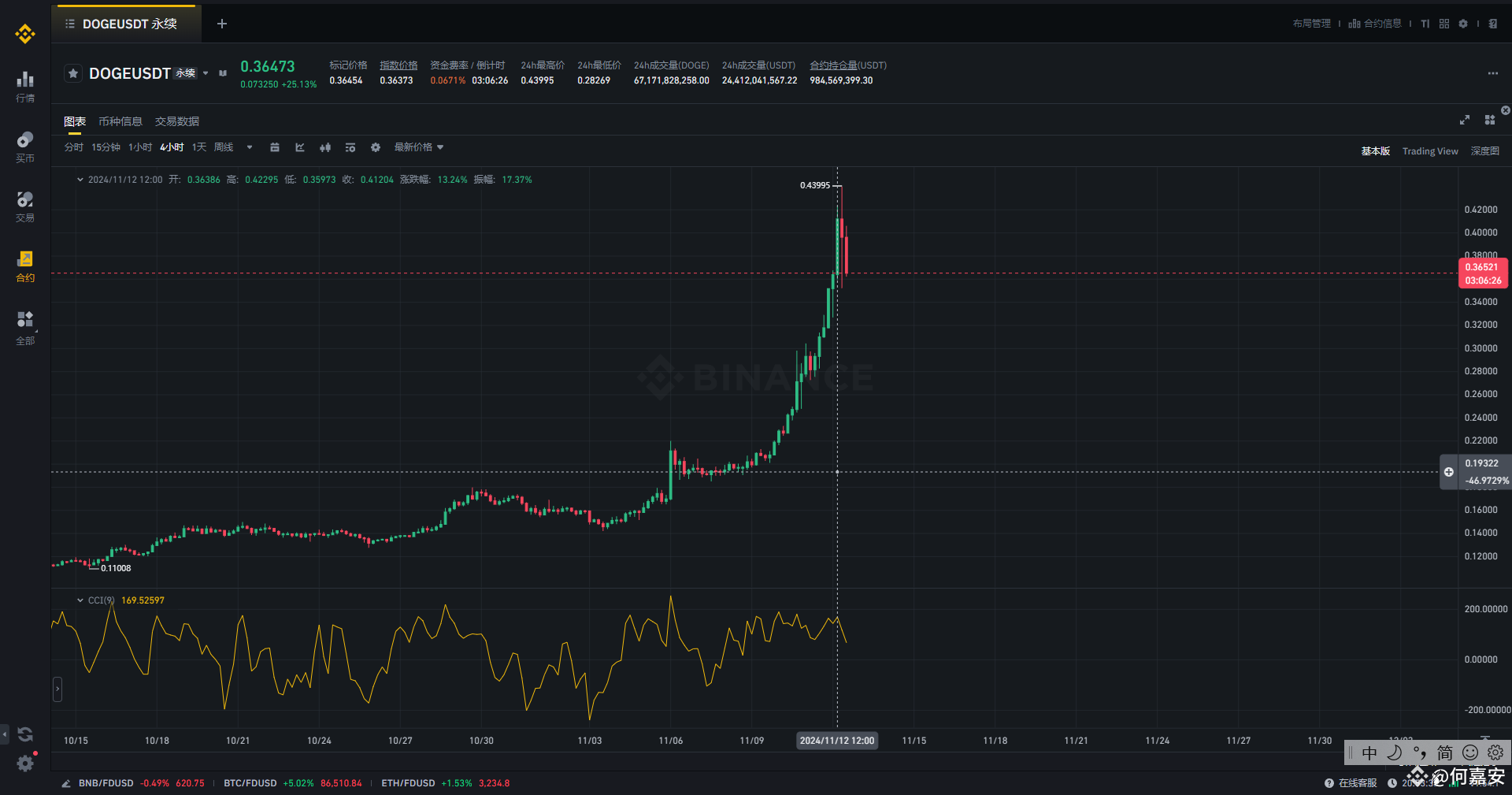This screenshot has width=1512, height=795.
Task: Select the 基本版 (Basic) chart view
Action: [1376, 151]
